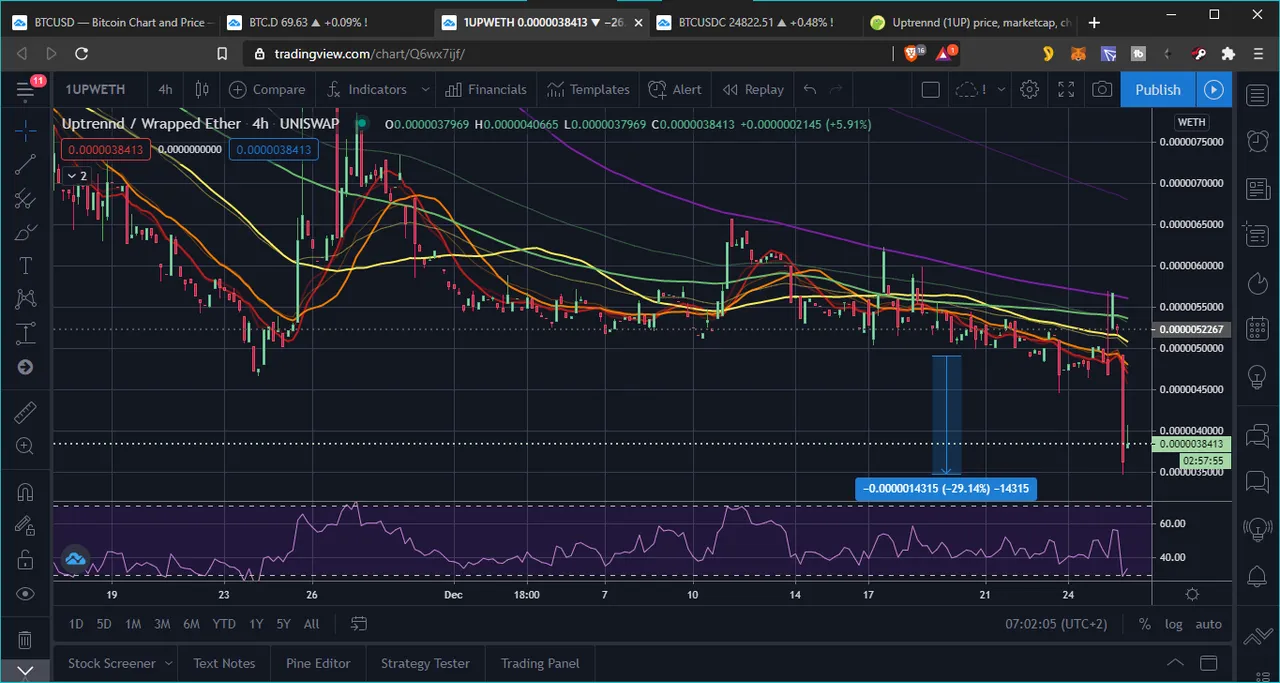Viewport: 1280px width, 683px height.
Task: Maximize the bottom panel
Action: (1209, 662)
